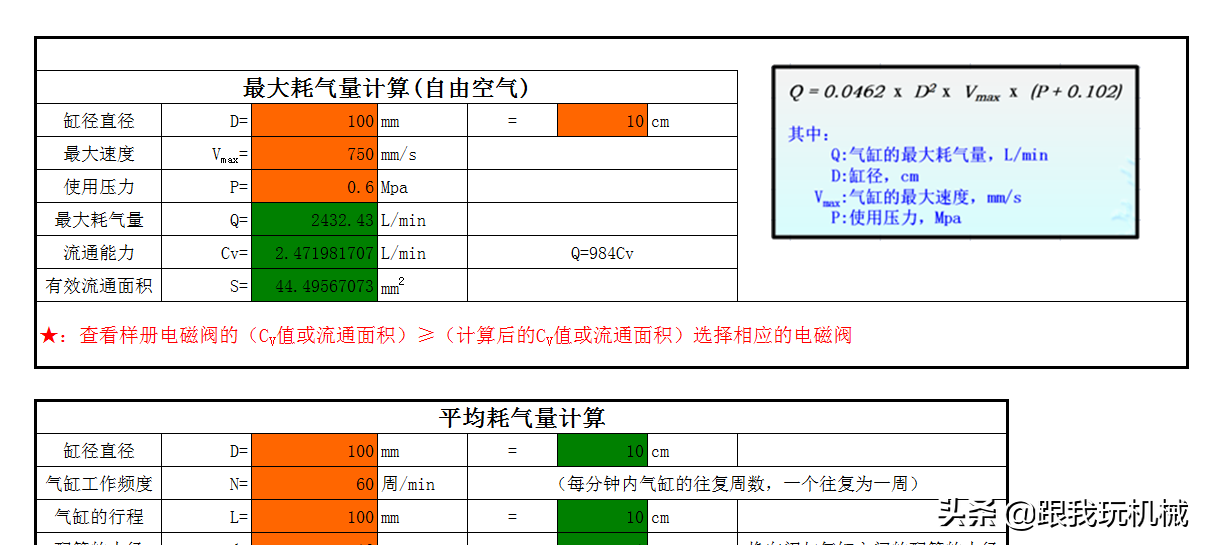Image resolution: width=1205 pixels, height=545 pixels.
Task: Select the S= symbol cell
Action: 207,286
